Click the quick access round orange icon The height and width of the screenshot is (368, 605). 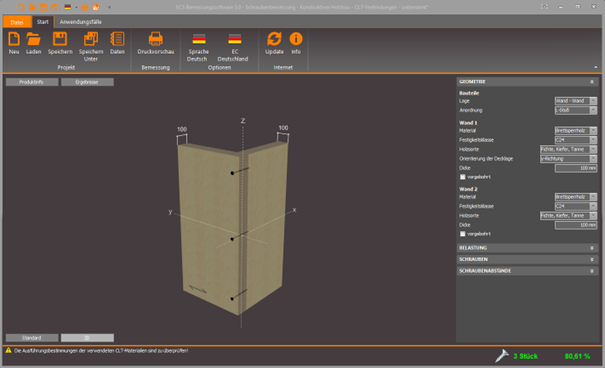pyautogui.click(x=96, y=7)
